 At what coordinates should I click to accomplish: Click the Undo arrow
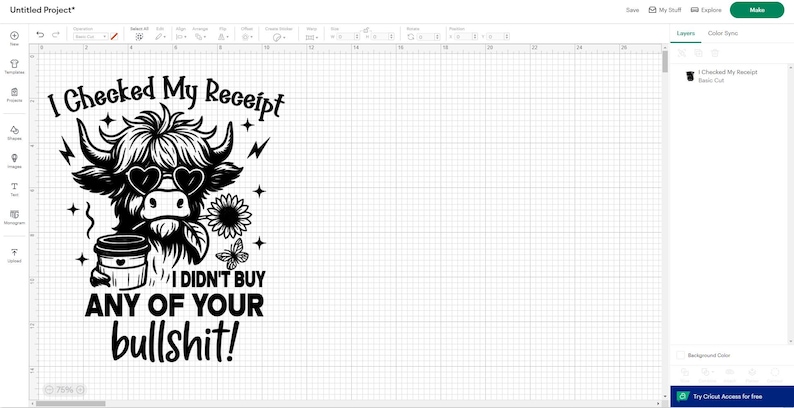(40, 34)
